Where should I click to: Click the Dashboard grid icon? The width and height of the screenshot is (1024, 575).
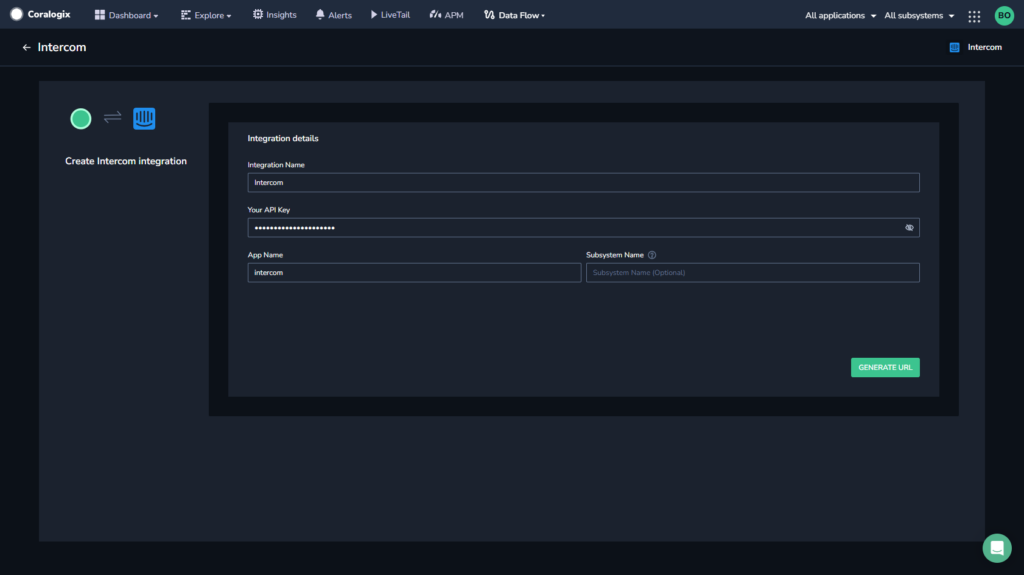click(100, 14)
